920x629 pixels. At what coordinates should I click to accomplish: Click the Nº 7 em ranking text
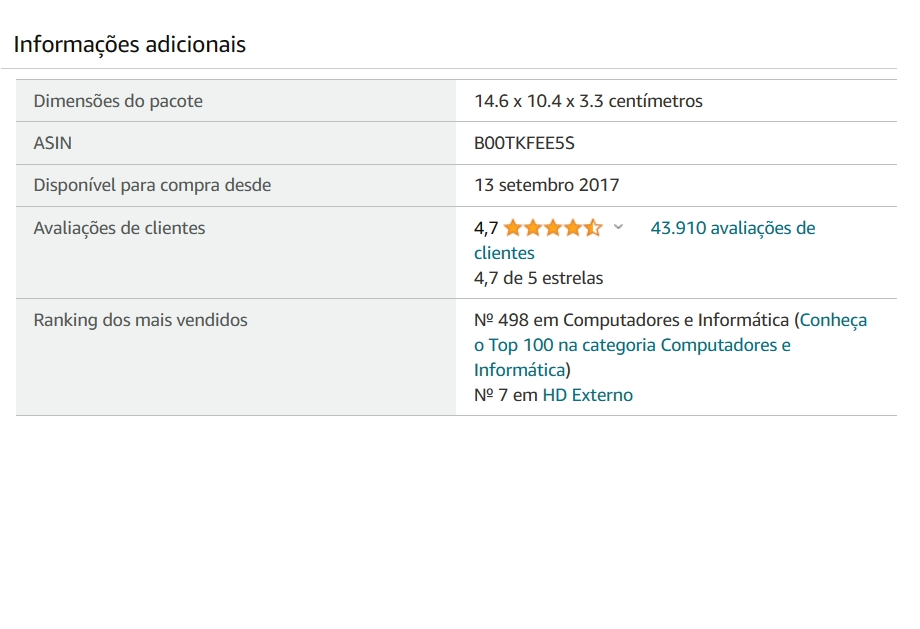tap(506, 395)
